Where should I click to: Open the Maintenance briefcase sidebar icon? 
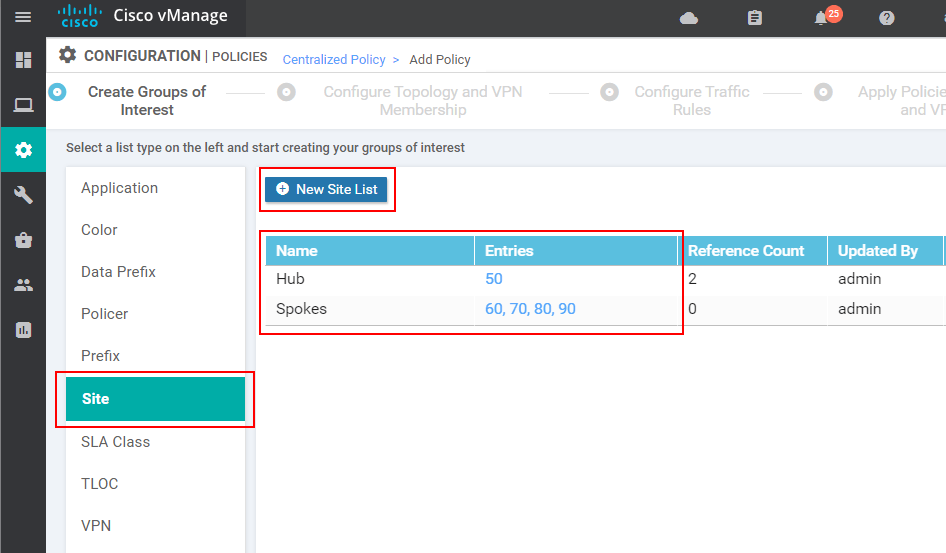(x=23, y=240)
